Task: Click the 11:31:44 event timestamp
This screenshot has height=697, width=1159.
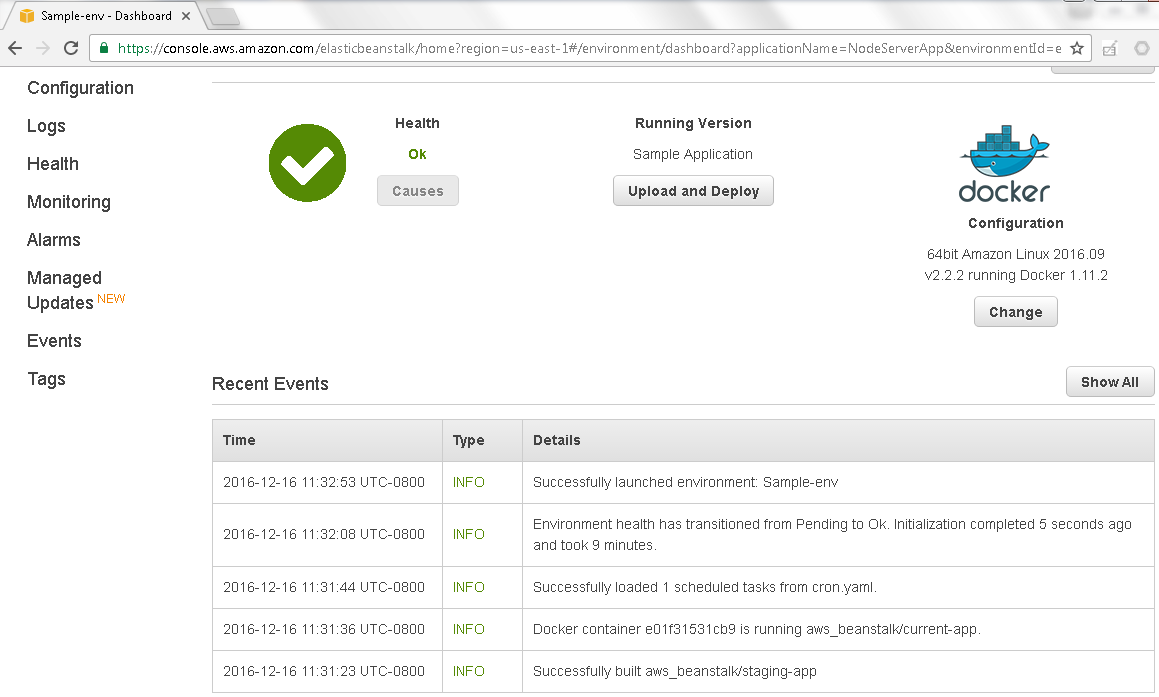Action: click(324, 588)
